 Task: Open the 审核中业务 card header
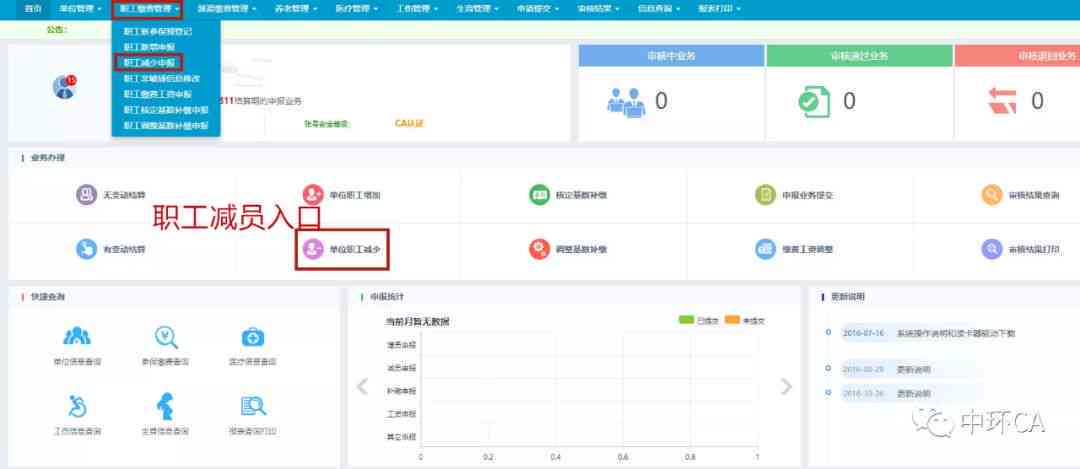click(x=671, y=56)
